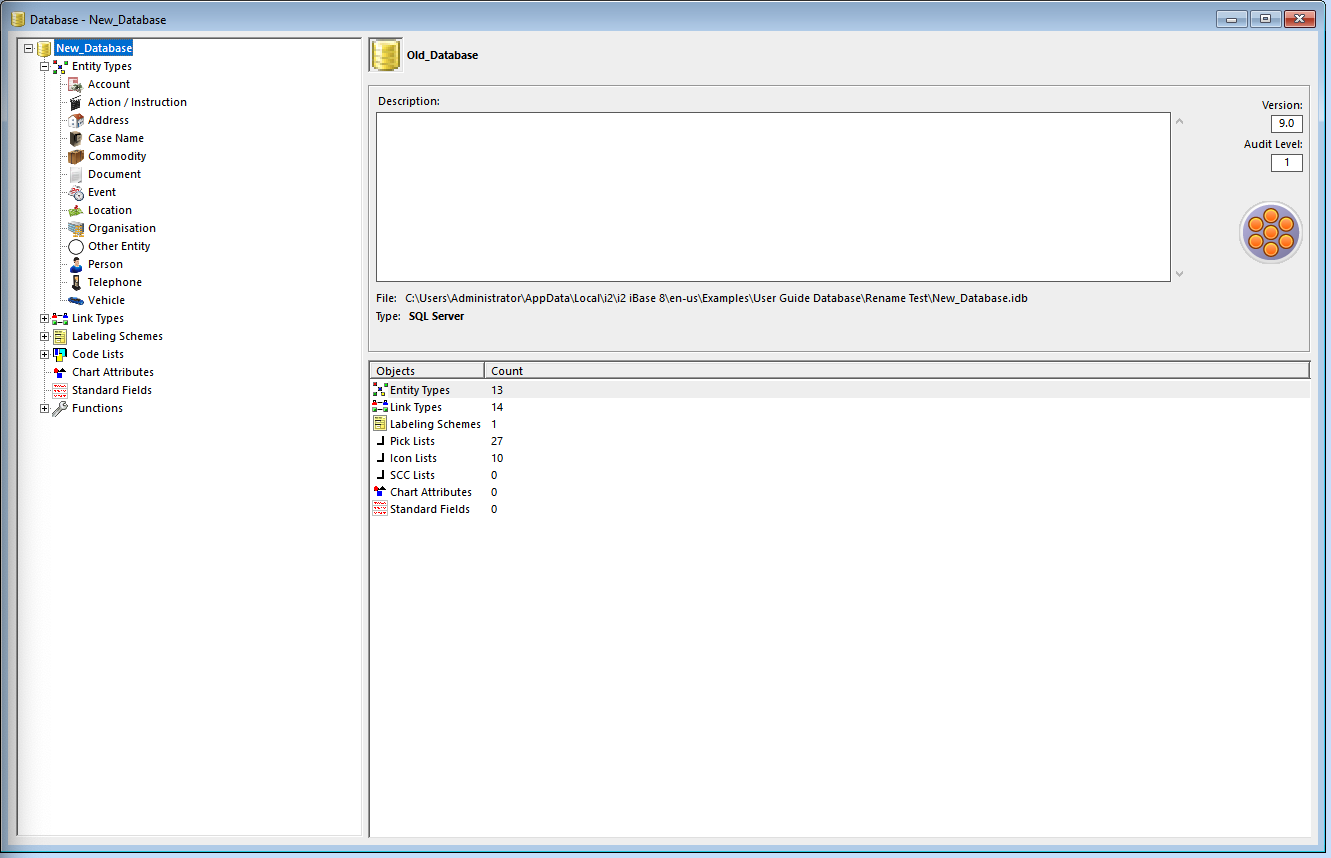1331x858 pixels.
Task: Select the New_Database root node
Action: coord(93,47)
